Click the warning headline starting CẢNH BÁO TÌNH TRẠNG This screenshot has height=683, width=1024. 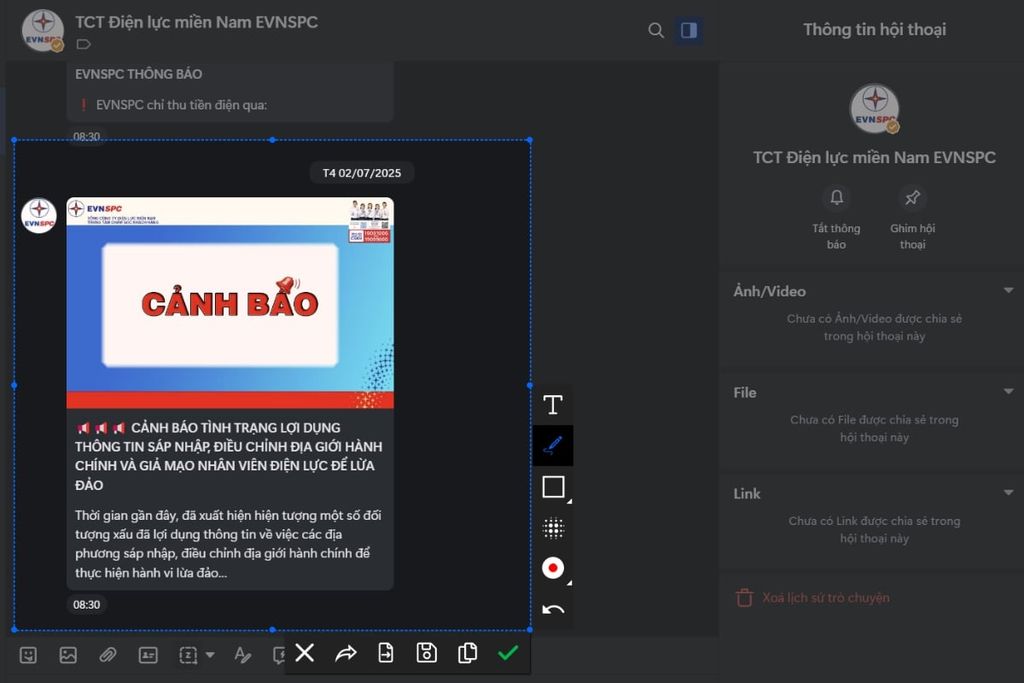(x=229, y=456)
